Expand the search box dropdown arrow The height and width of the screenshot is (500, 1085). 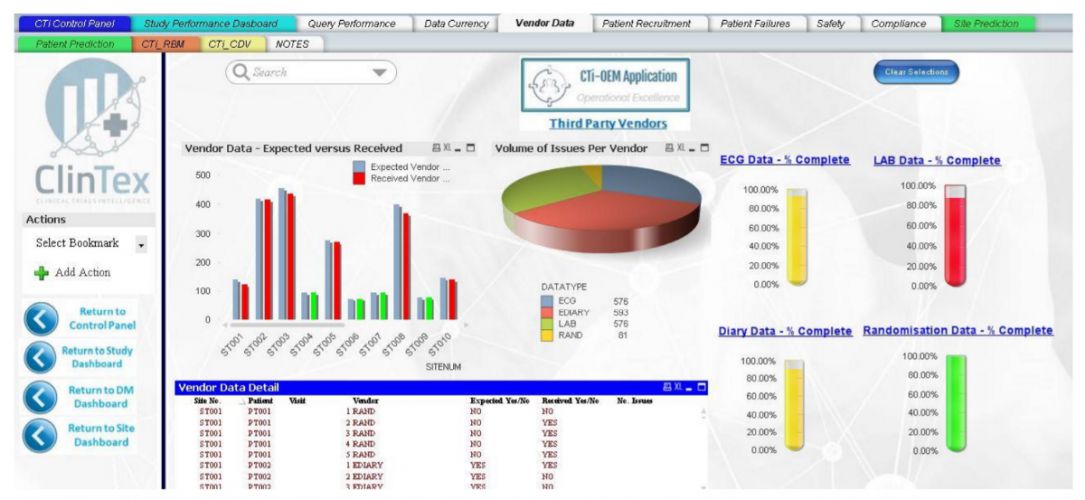point(379,73)
